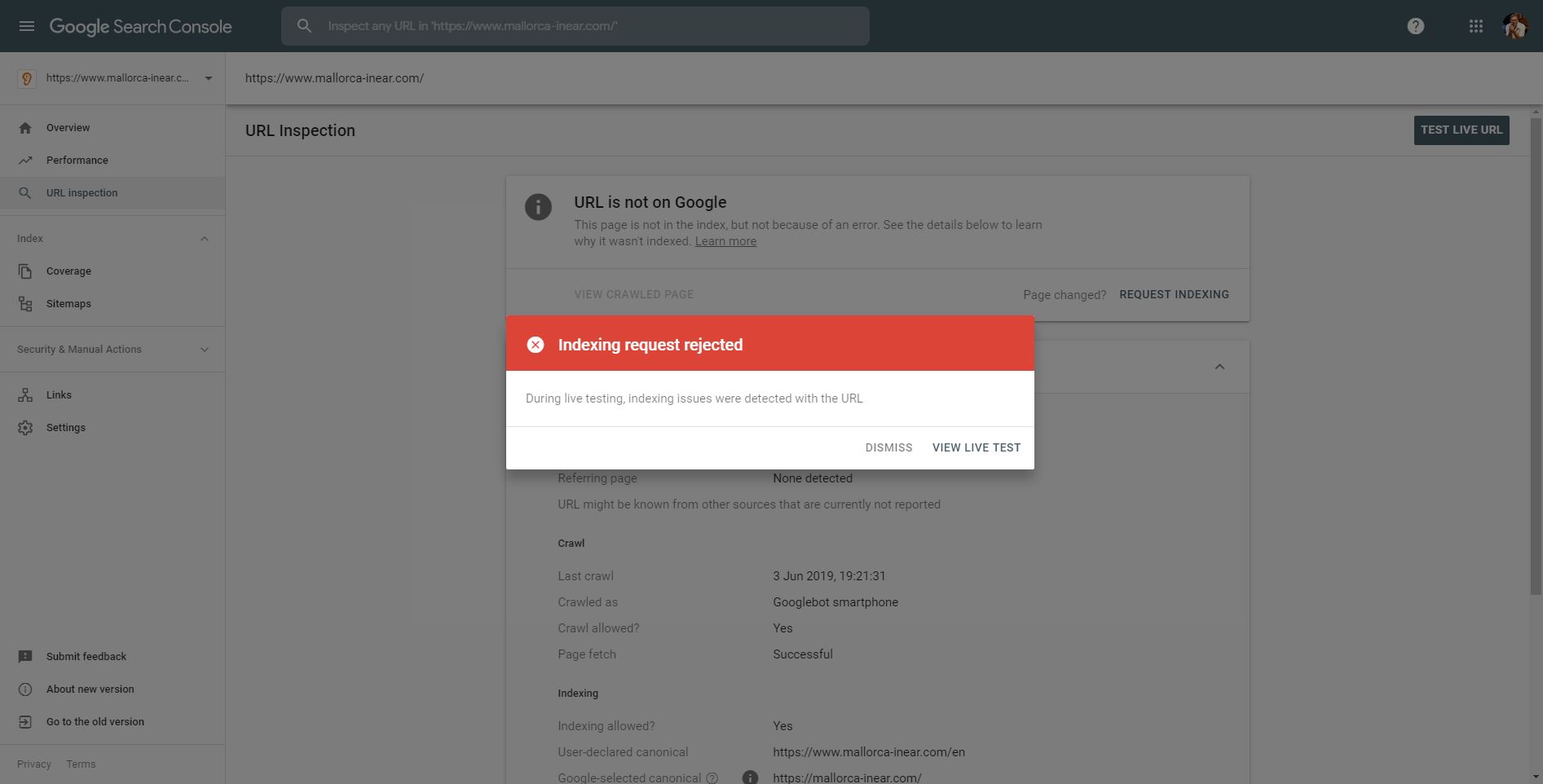Viewport: 1543px width, 784px height.
Task: Click the scrollbar down arrow
Action: pos(1536,777)
